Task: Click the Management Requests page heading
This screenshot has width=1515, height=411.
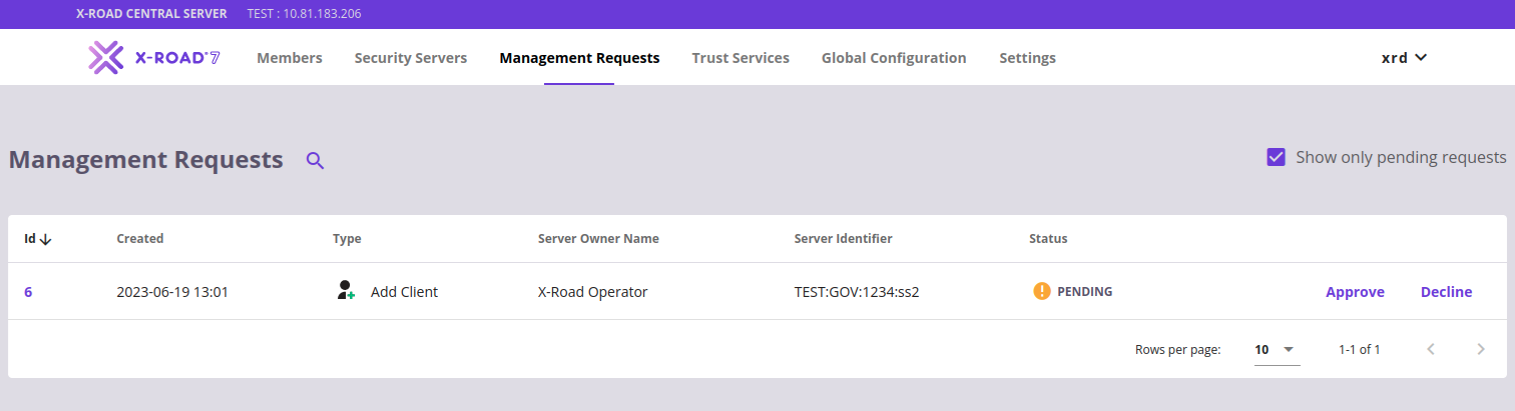Action: pyautogui.click(x=146, y=159)
